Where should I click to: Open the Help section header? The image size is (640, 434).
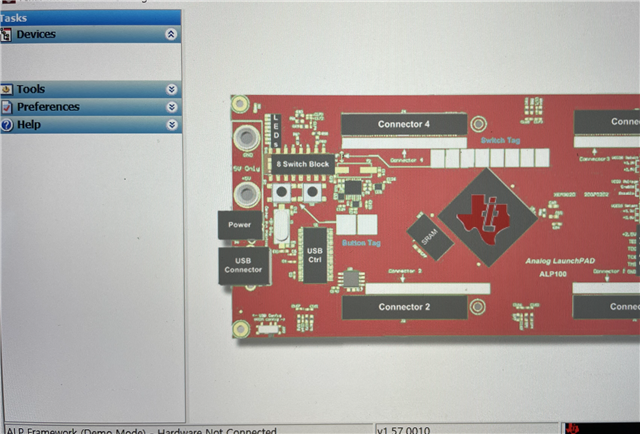[x=90, y=125]
